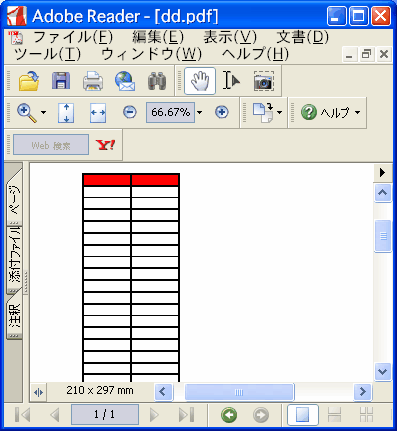Close the dd.pdf document with inner X
397x431 pixels.
(x=384, y=54)
